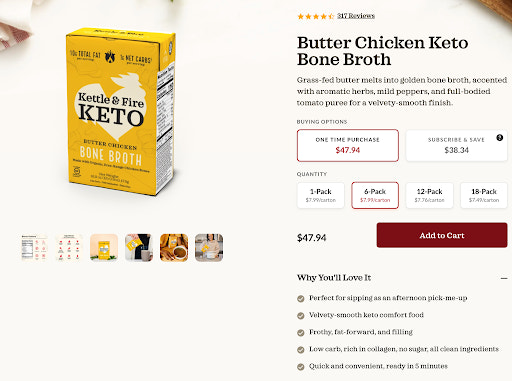Image resolution: width=512 pixels, height=381 pixels.
Task: View the woman in kitchen thumbnail
Action: [x=209, y=248]
